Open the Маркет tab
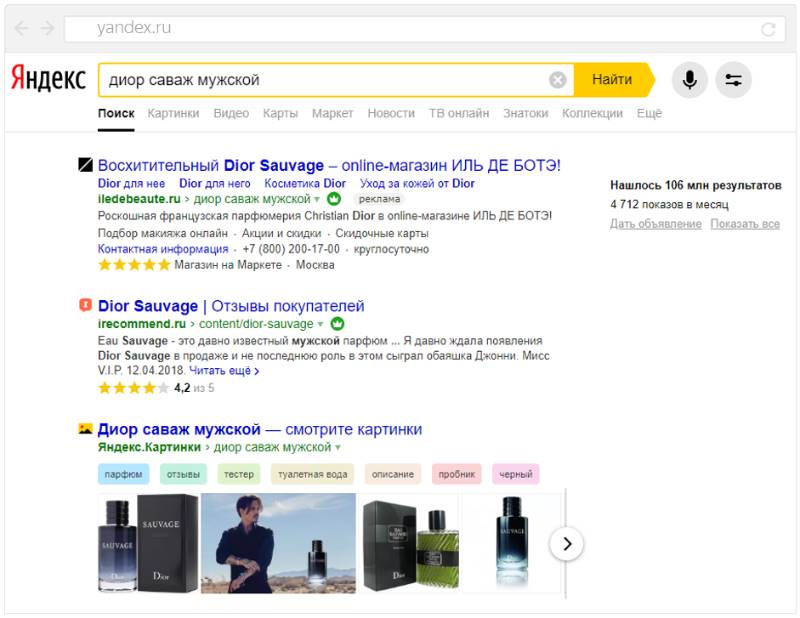Viewport: 800px width, 618px height. point(333,113)
